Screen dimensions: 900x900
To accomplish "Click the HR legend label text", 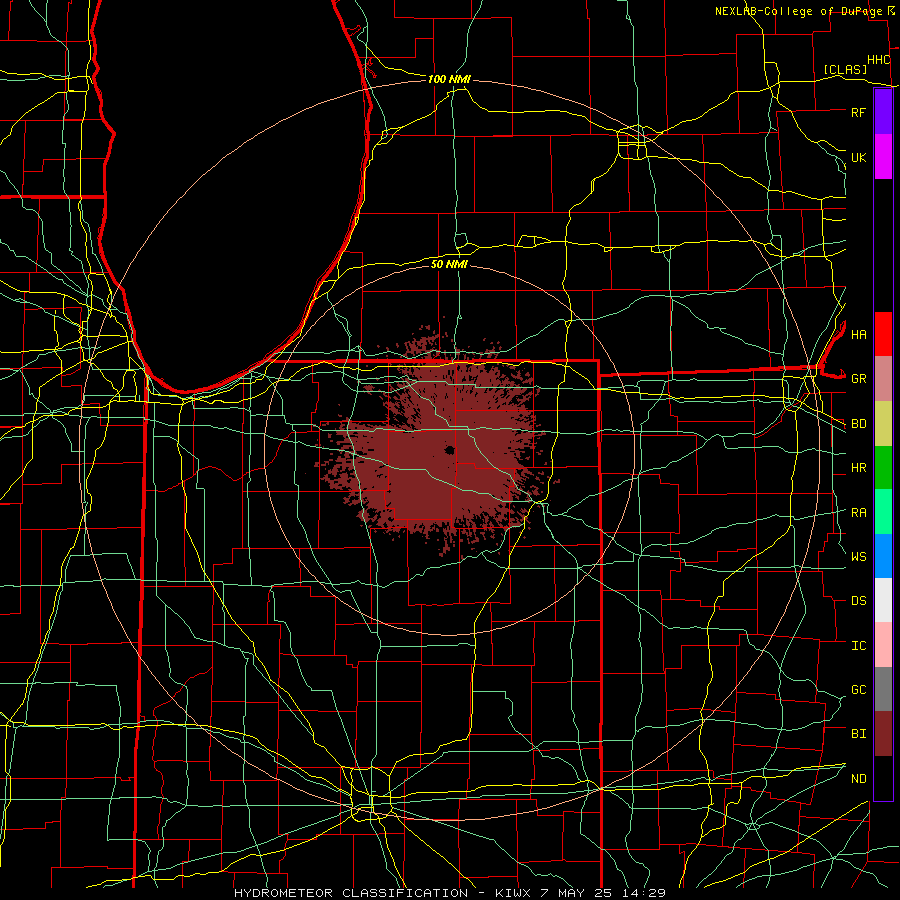I will coord(859,468).
